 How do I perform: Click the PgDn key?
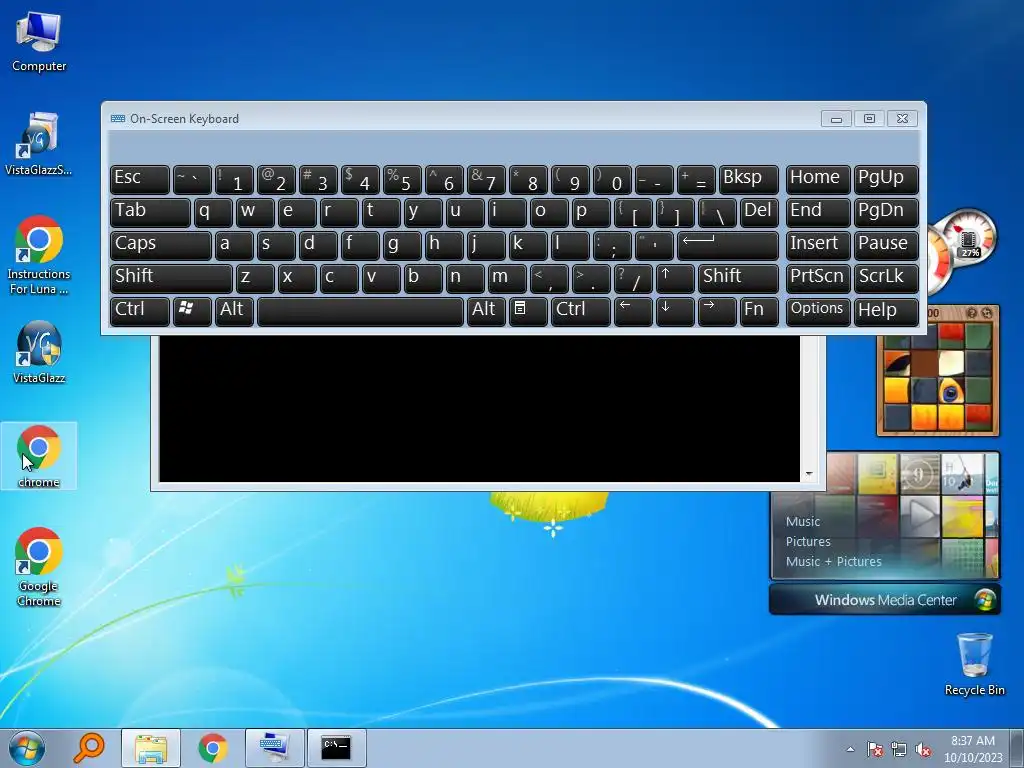click(x=886, y=213)
